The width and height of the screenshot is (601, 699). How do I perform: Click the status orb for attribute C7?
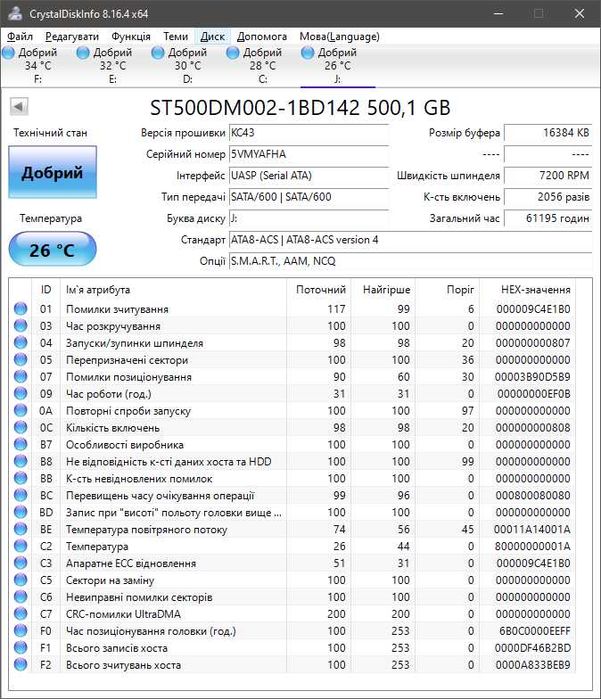coord(21,613)
